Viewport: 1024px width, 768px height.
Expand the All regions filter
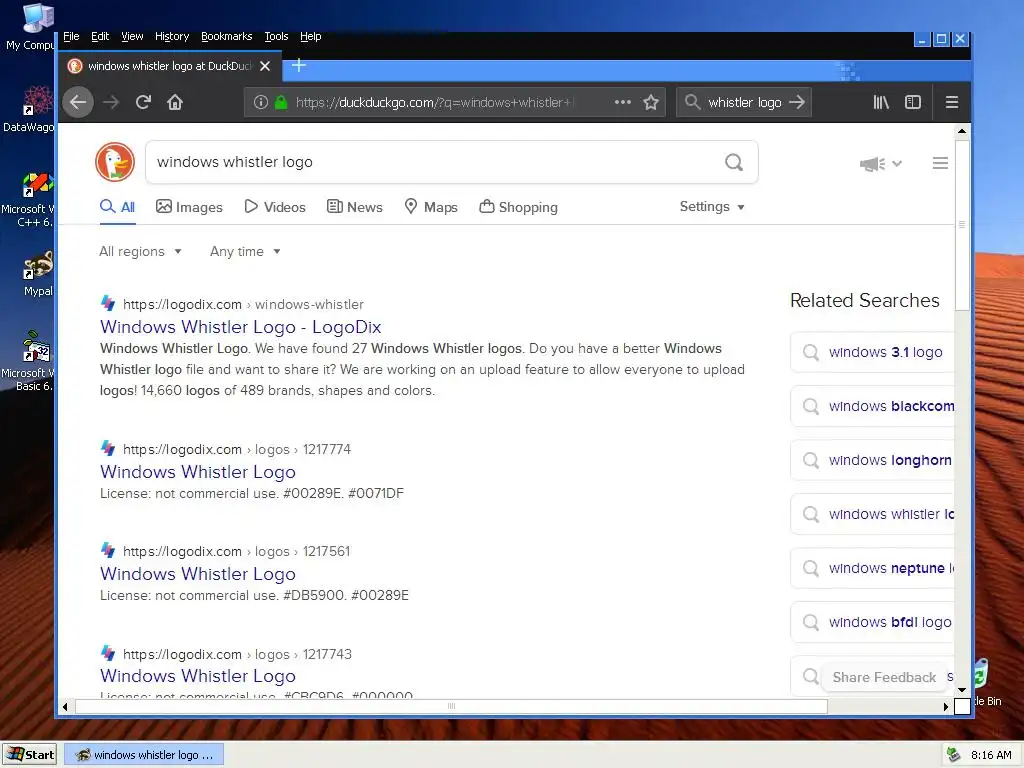[x=140, y=251]
